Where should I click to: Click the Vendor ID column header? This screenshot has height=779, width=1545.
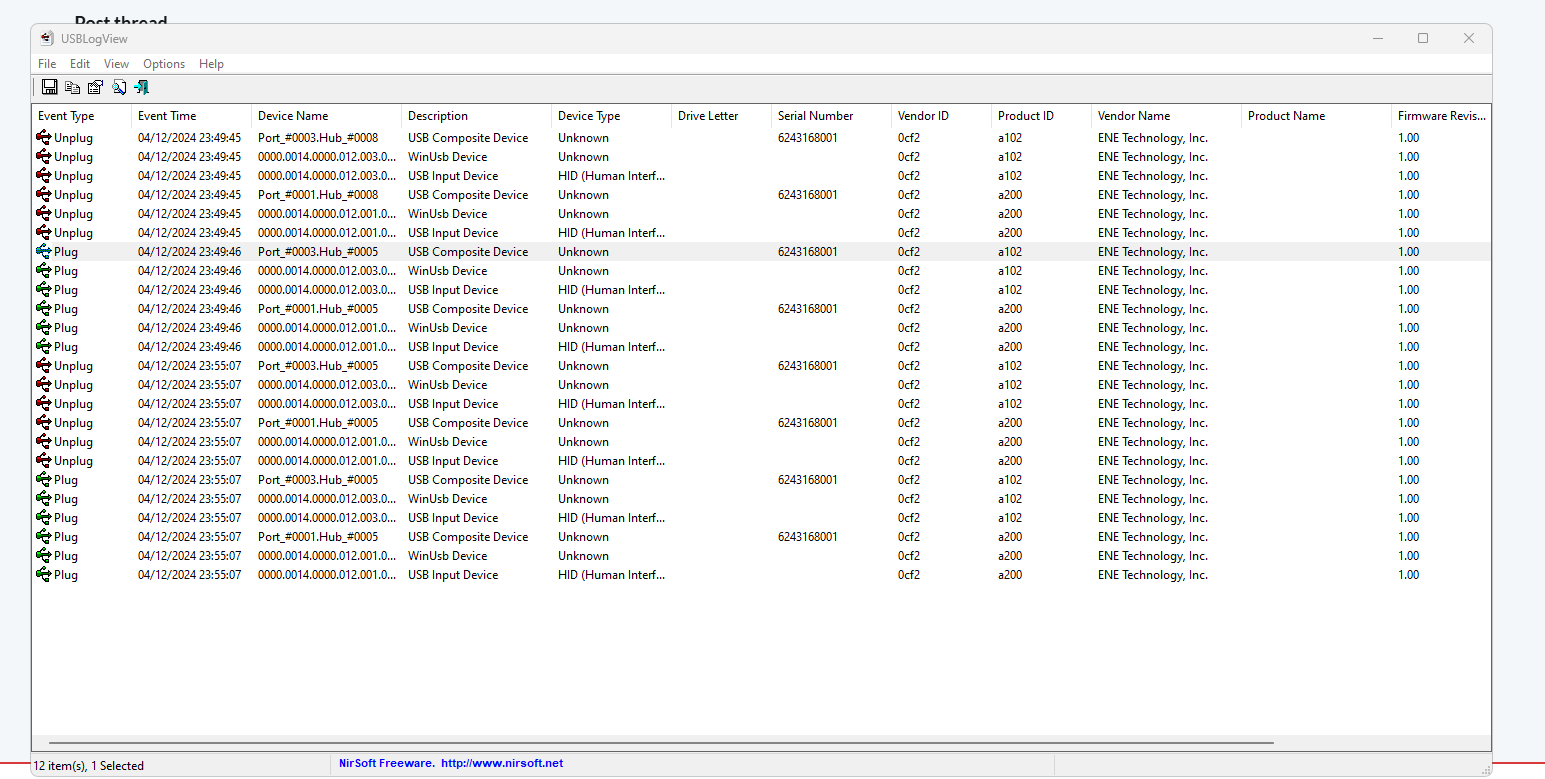[941, 116]
